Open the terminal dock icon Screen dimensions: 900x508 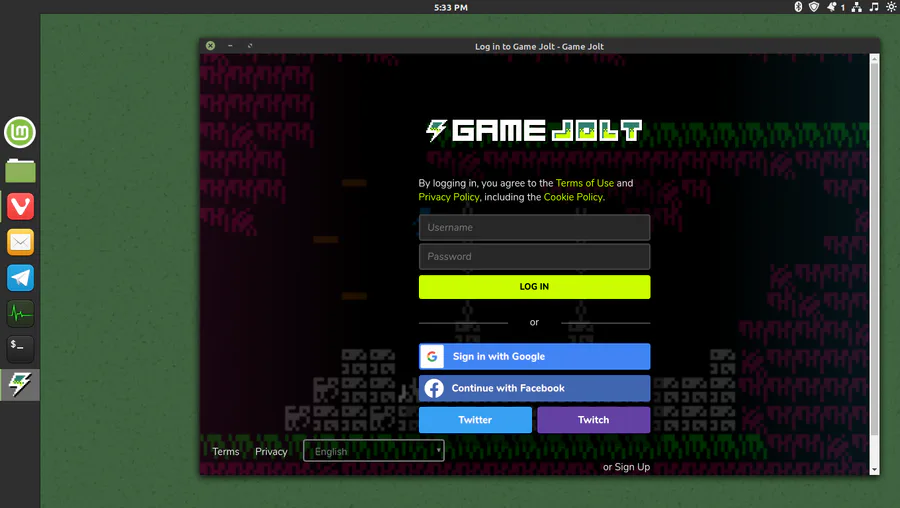point(20,348)
